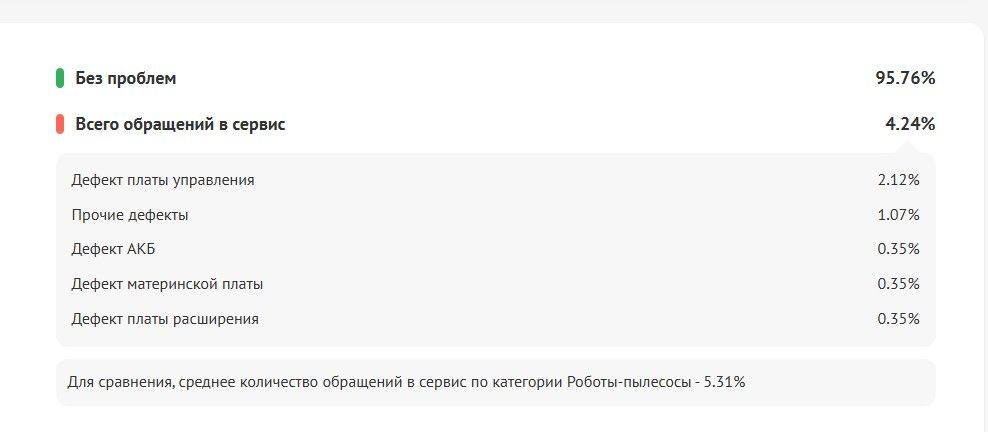Select Дефект платы расширения label

point(165,319)
